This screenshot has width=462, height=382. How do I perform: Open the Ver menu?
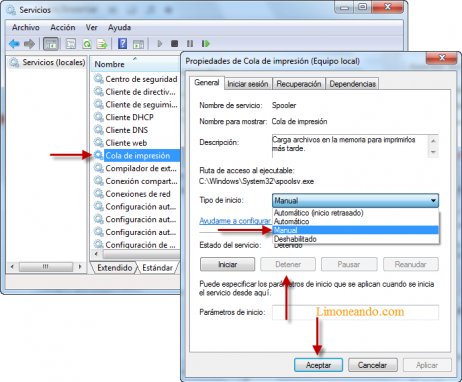point(91,27)
